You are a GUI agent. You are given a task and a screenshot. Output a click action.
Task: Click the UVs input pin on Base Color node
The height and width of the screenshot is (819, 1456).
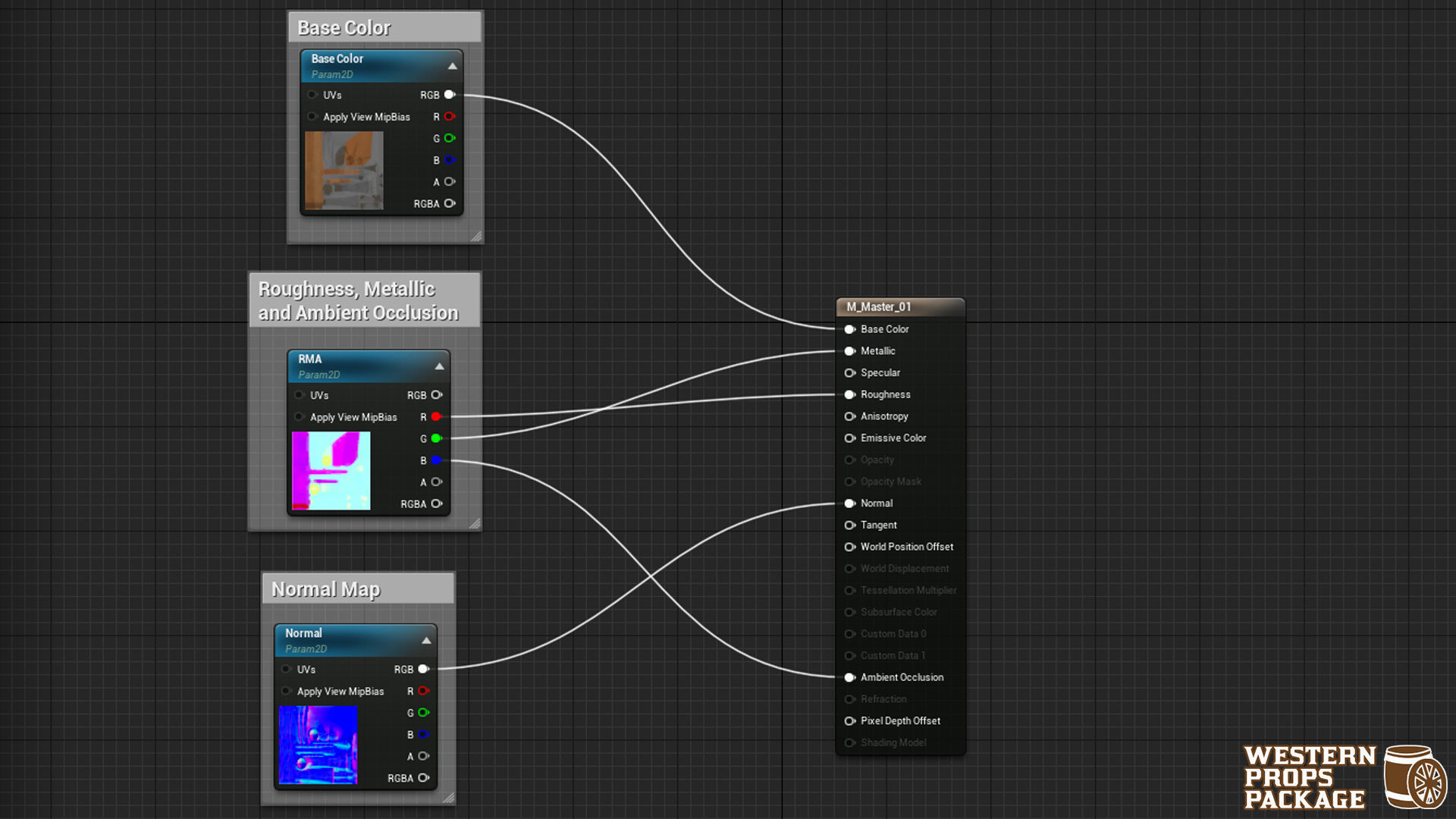click(312, 95)
